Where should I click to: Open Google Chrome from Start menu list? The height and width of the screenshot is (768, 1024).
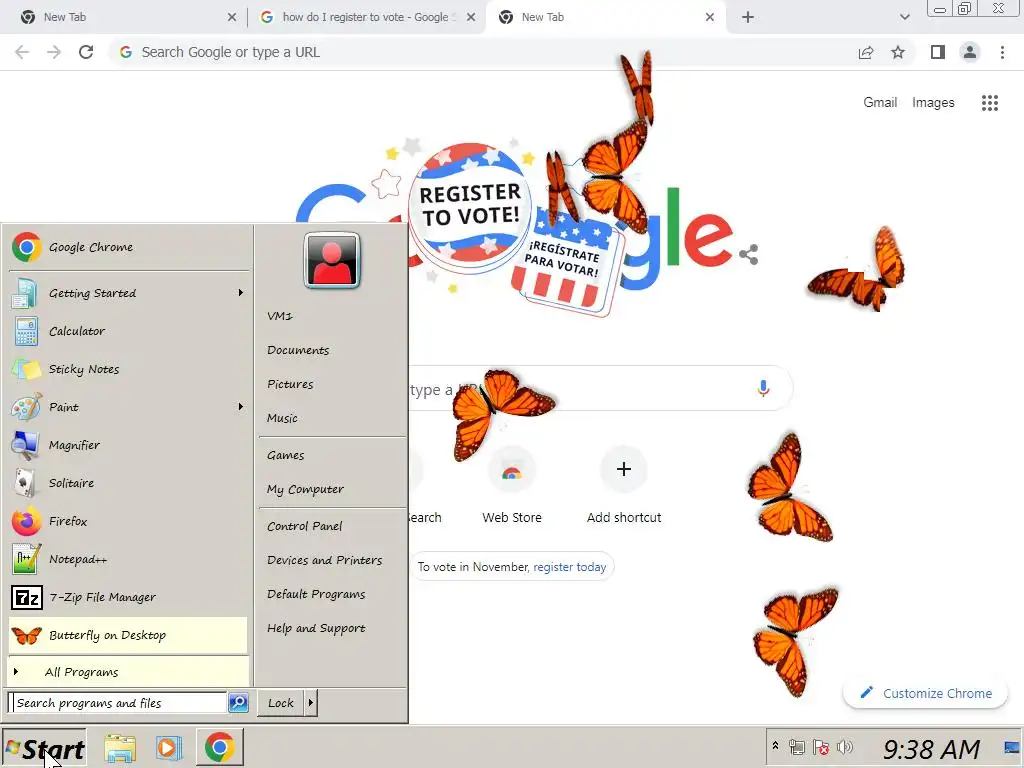(x=129, y=248)
